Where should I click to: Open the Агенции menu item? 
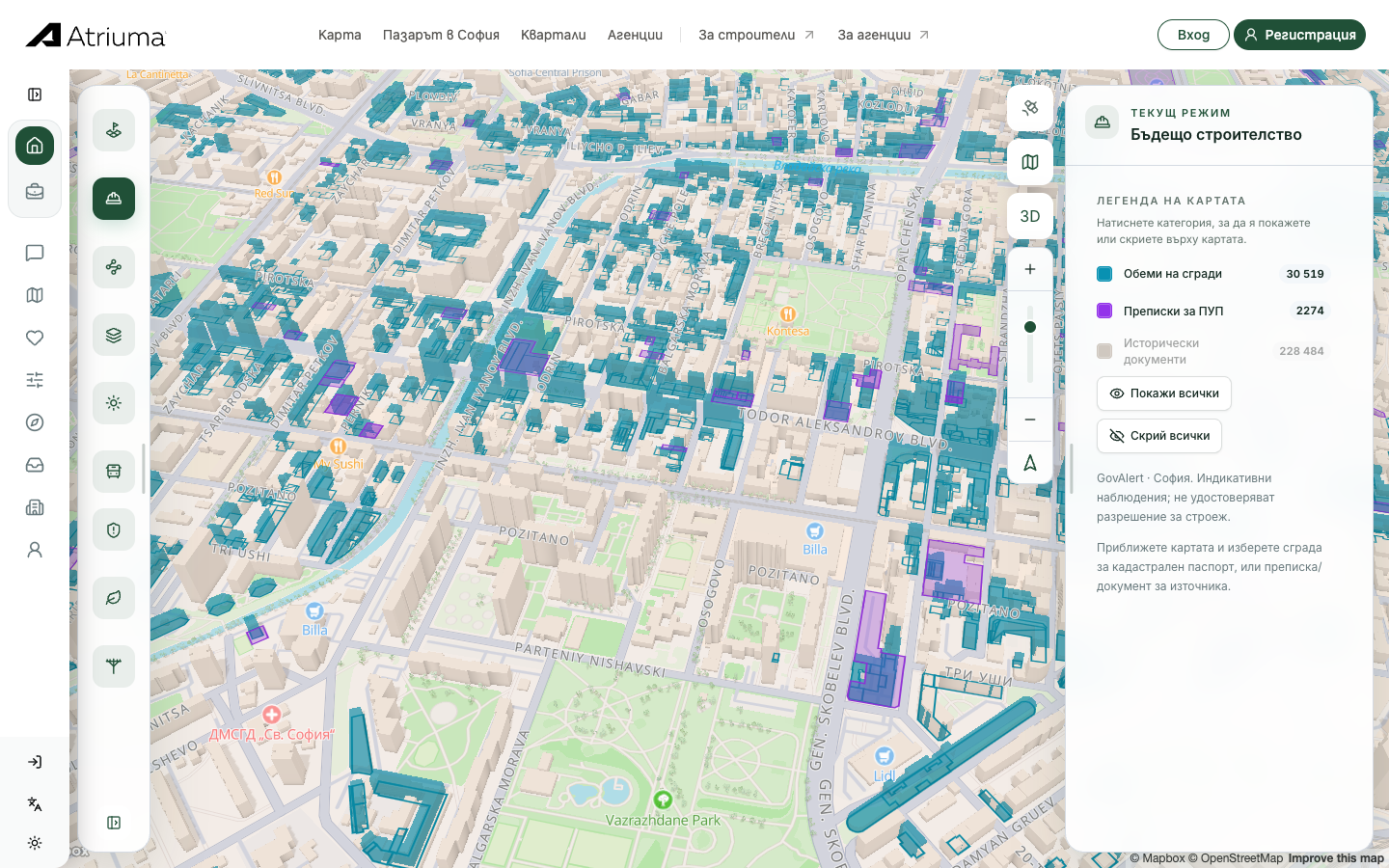click(x=635, y=35)
